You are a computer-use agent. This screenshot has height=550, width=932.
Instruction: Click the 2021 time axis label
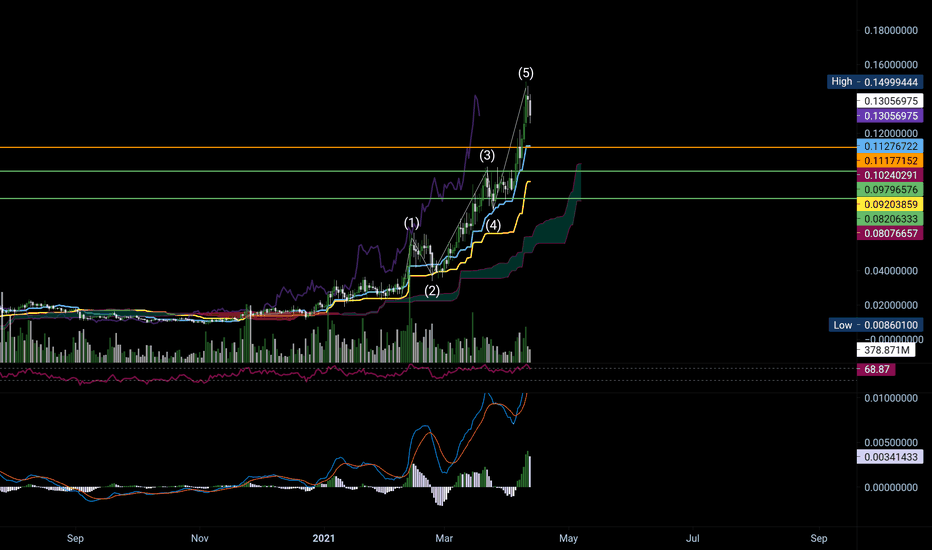pos(323,539)
